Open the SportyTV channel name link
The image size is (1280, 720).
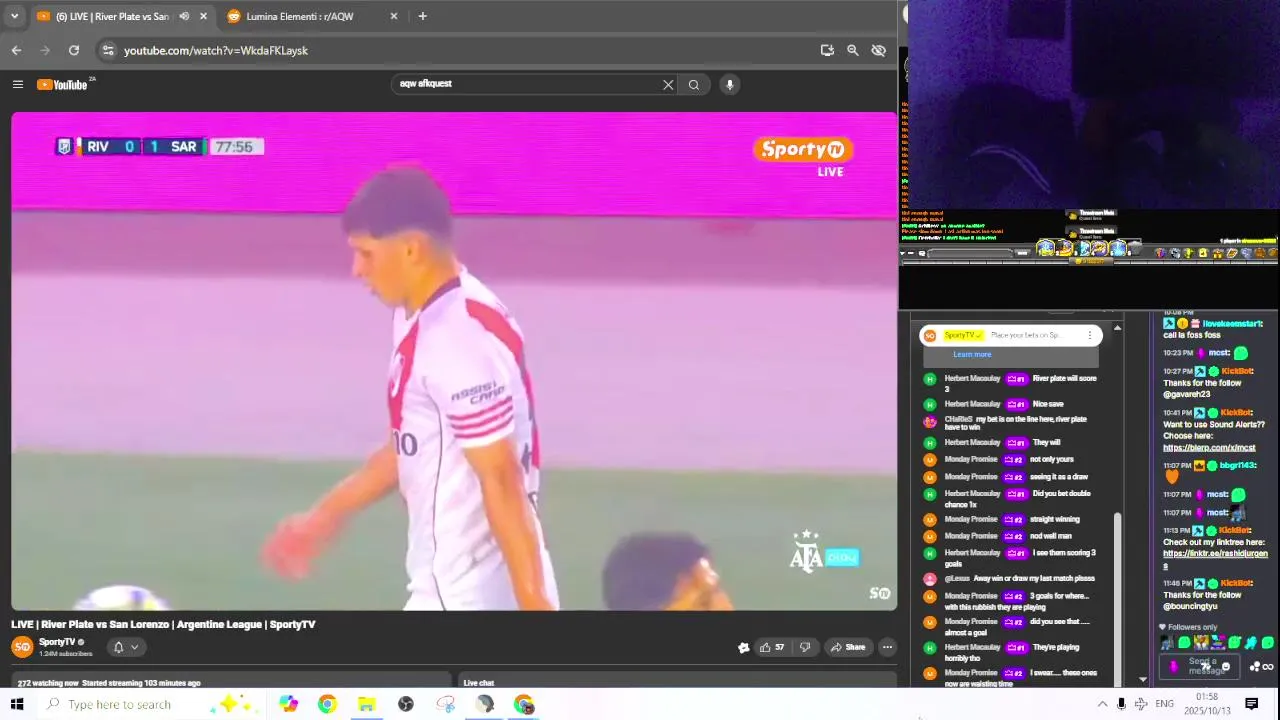click(57, 642)
